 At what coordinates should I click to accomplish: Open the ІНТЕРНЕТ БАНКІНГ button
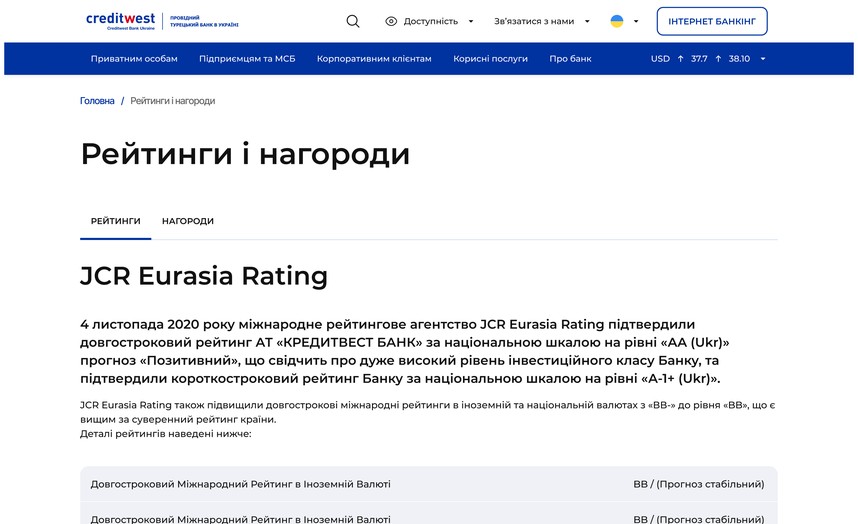coord(712,21)
